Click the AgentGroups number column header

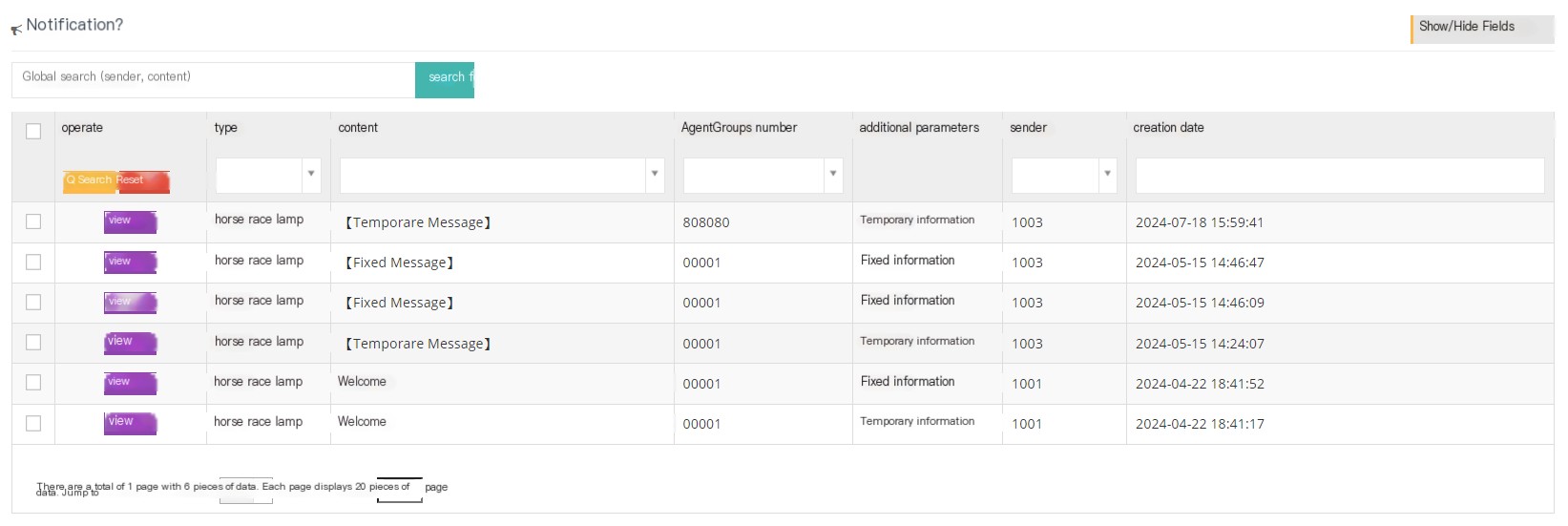point(739,127)
